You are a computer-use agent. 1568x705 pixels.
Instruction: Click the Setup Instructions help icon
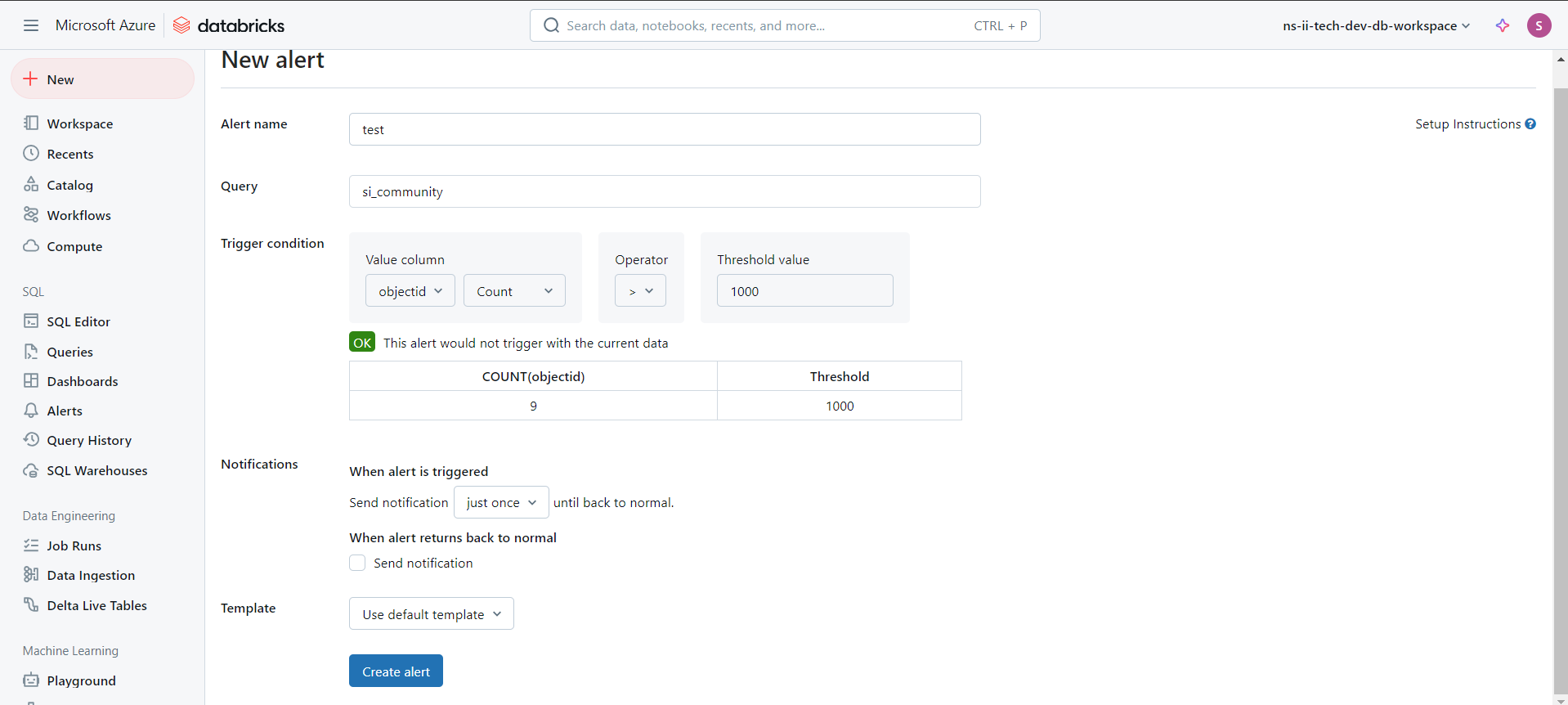click(x=1530, y=123)
